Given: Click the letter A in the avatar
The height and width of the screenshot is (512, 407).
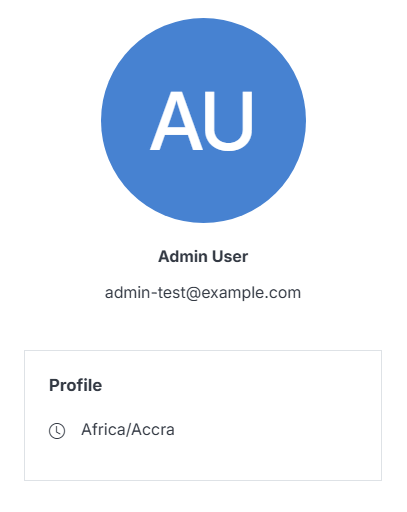Looking at the screenshot, I should point(176,121).
